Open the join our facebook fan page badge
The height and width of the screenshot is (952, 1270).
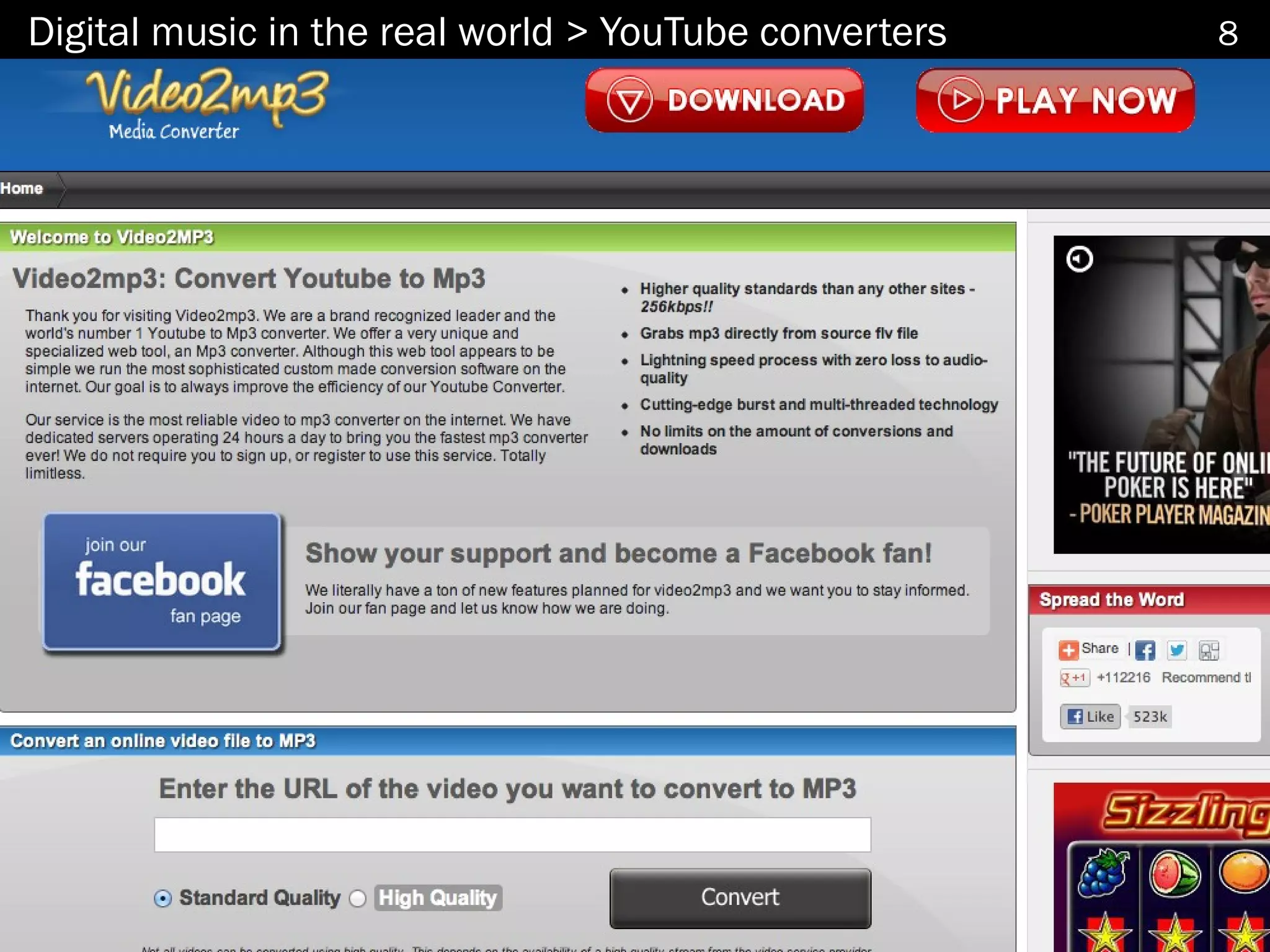click(162, 581)
